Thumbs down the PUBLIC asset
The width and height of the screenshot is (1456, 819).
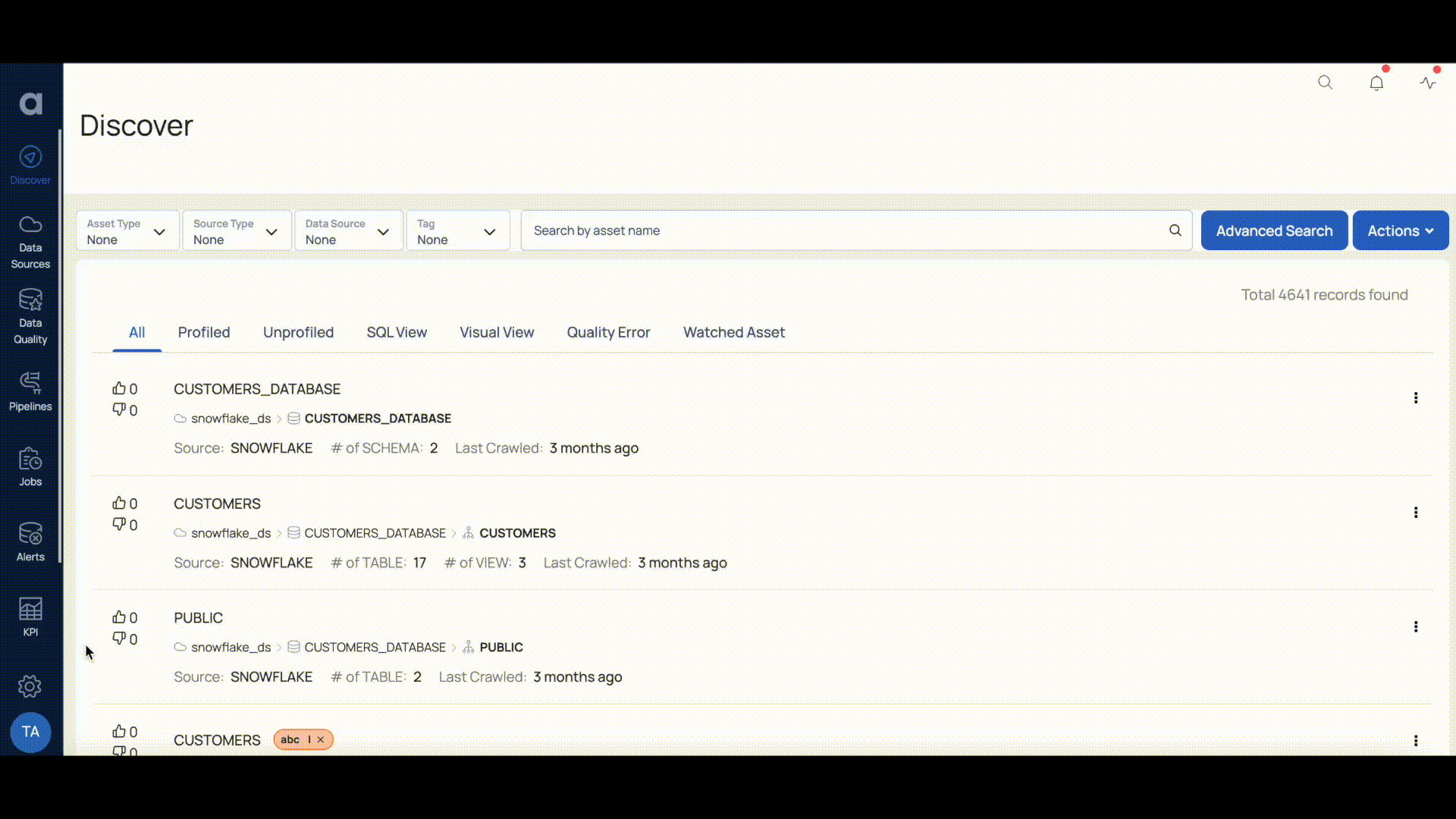pos(119,639)
